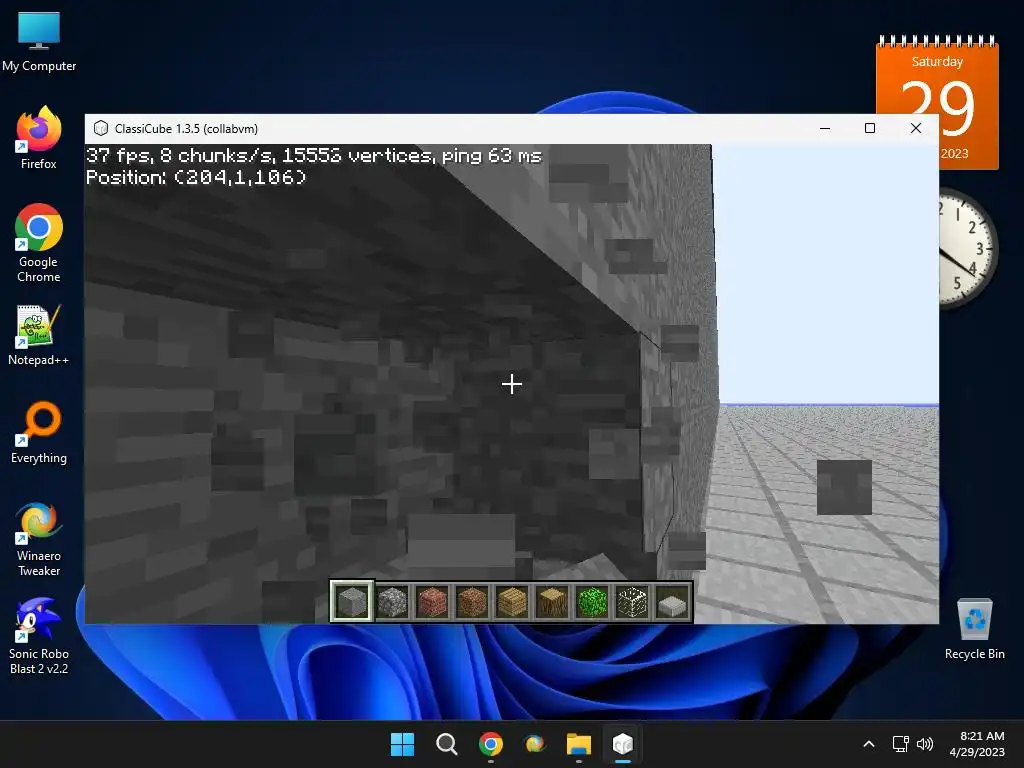Select the Everything search desktop shortcut
1024x768 pixels.
point(39,433)
